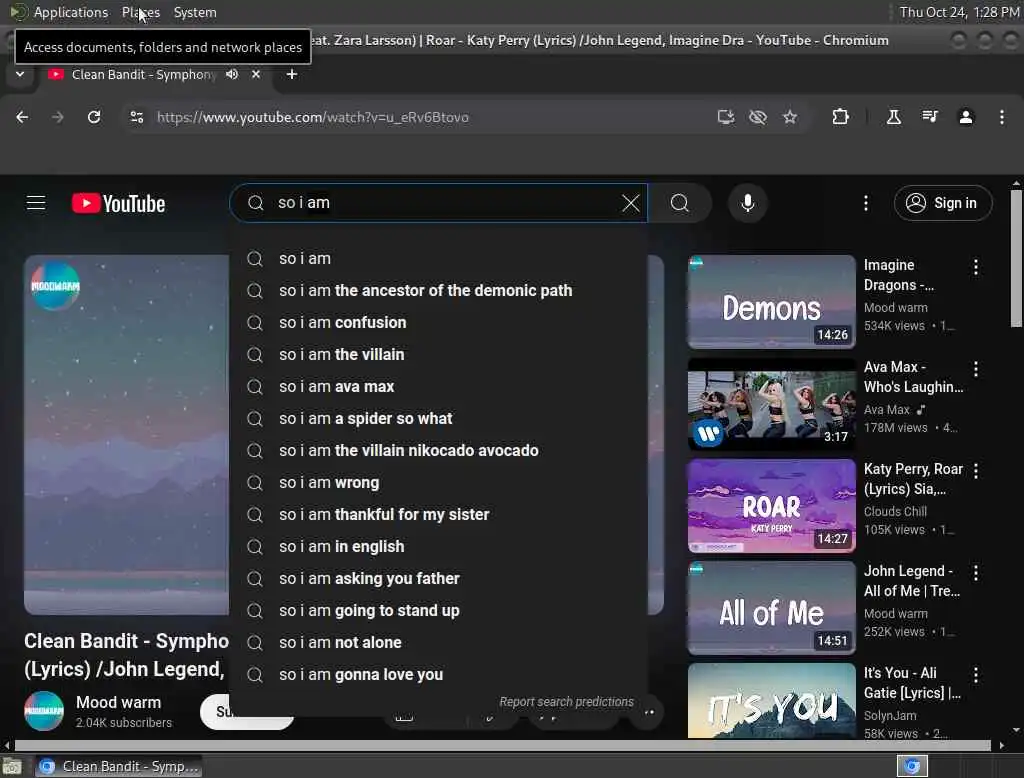Expand tab search dropdown arrow

coord(20,74)
